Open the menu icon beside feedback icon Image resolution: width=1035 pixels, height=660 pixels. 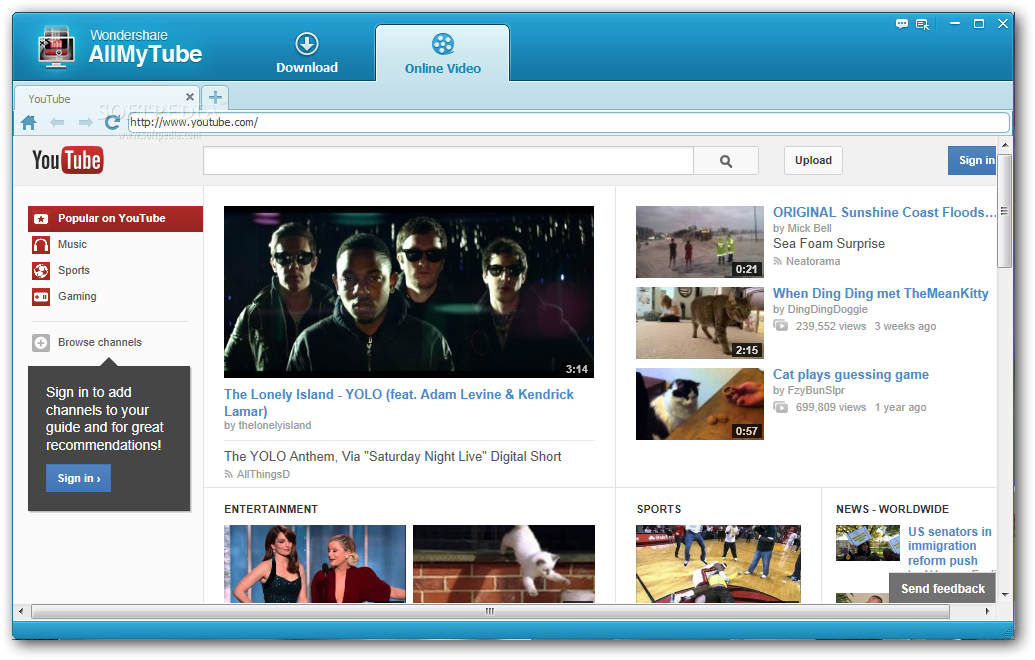[922, 24]
